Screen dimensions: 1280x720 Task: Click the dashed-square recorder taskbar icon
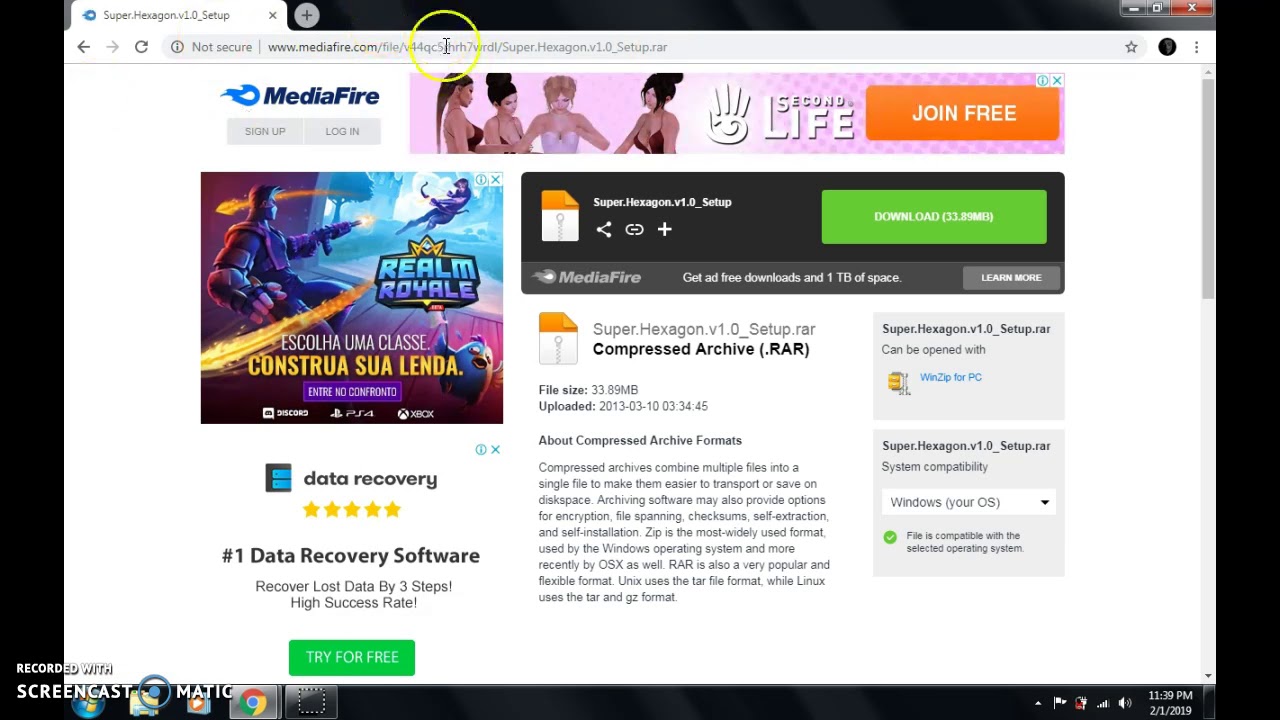point(311,703)
